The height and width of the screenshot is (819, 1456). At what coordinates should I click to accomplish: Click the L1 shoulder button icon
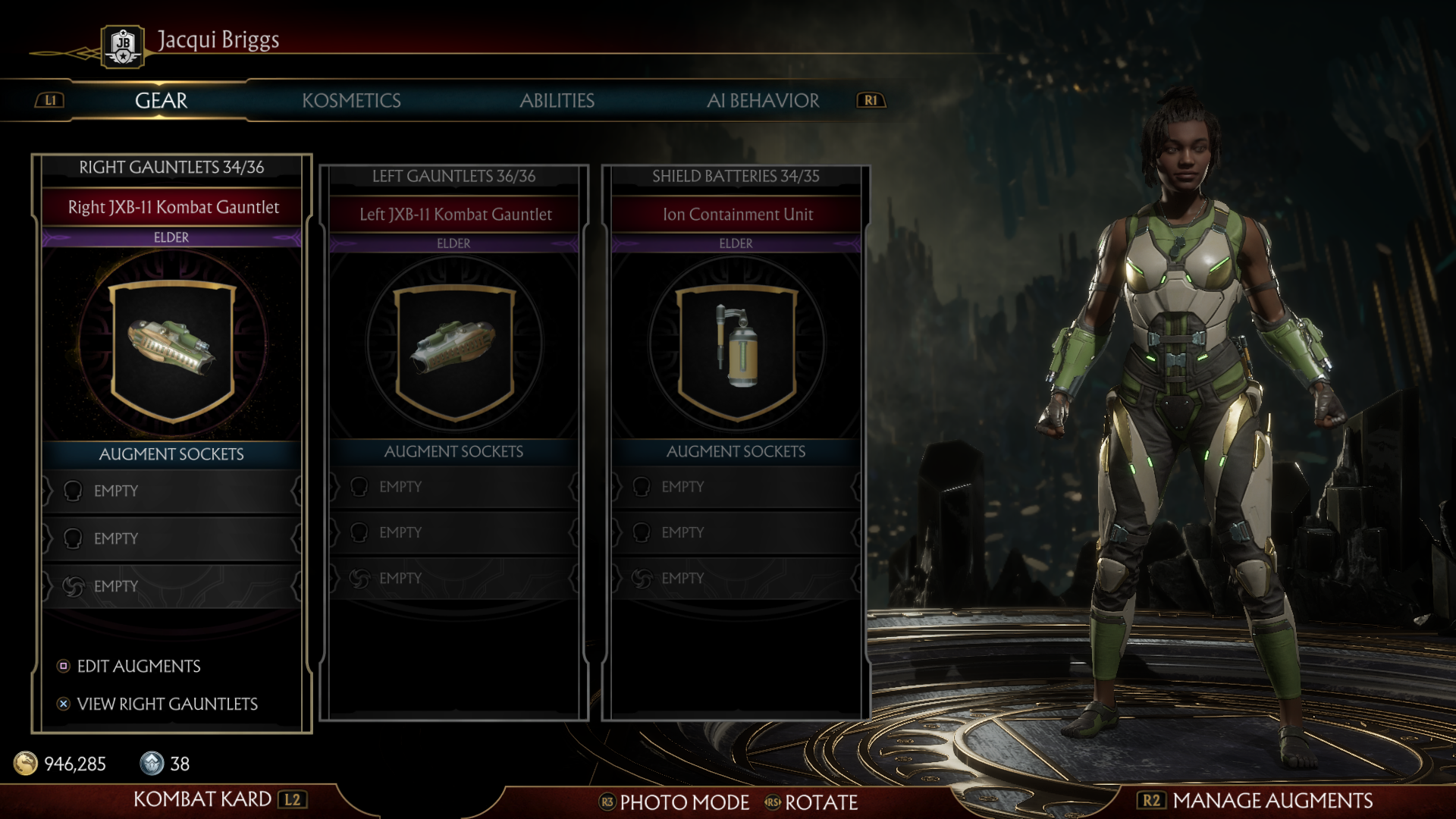pyautogui.click(x=50, y=100)
